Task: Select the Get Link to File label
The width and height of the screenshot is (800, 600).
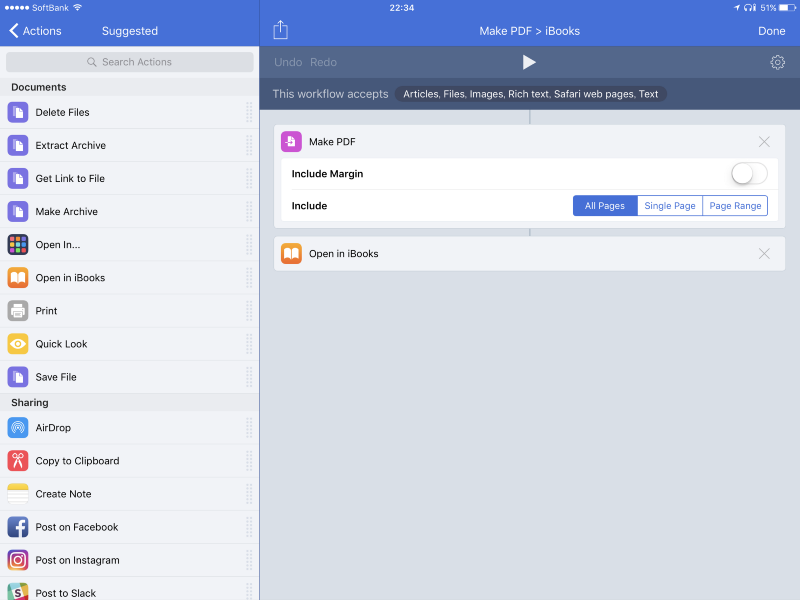Action: click(70, 179)
